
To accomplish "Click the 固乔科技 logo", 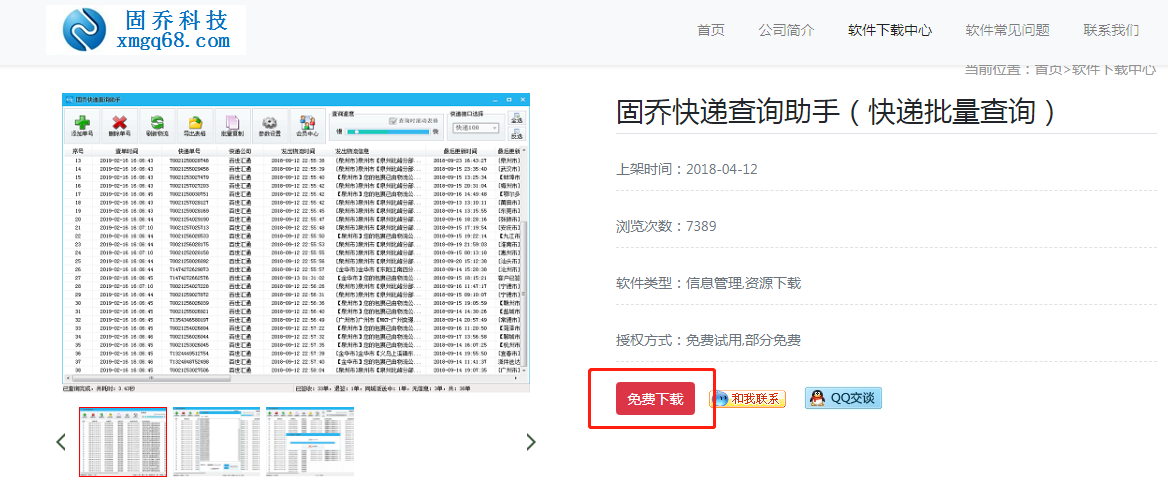I will (146, 30).
